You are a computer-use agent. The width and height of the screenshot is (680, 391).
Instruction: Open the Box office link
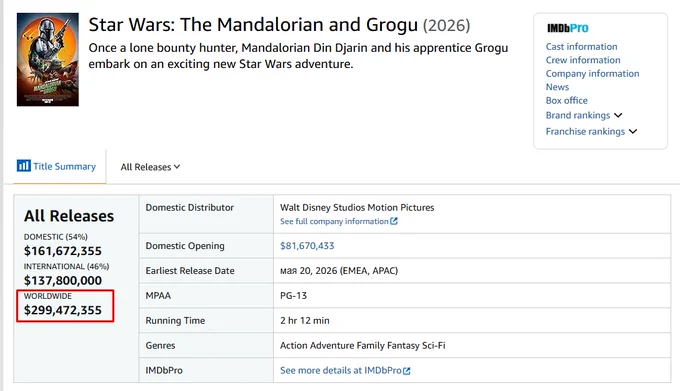pos(566,100)
